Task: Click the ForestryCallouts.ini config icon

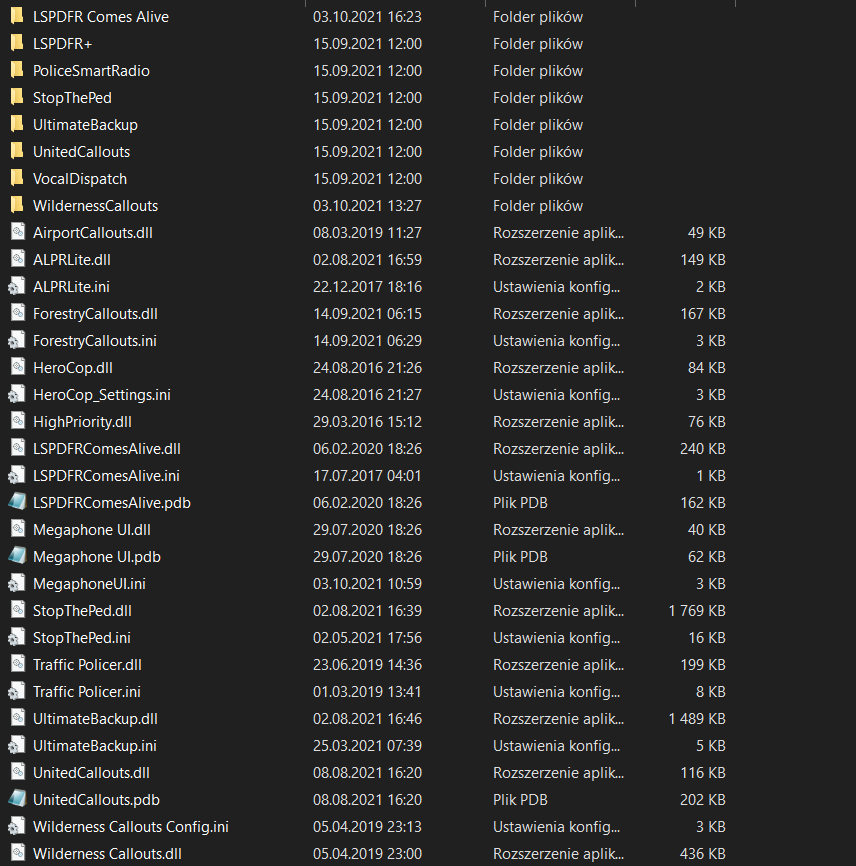Action: (x=17, y=340)
